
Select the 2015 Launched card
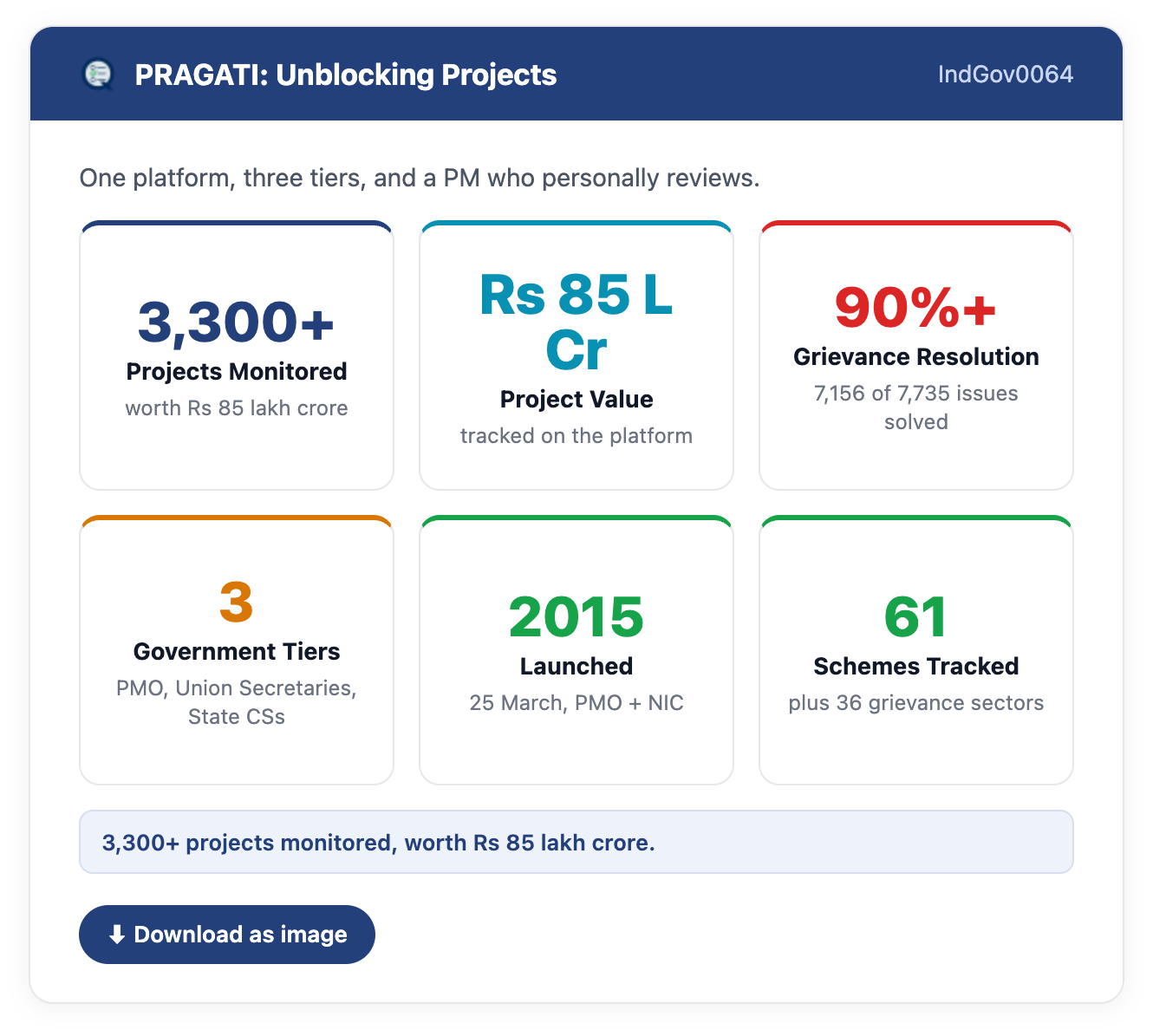(x=576, y=650)
